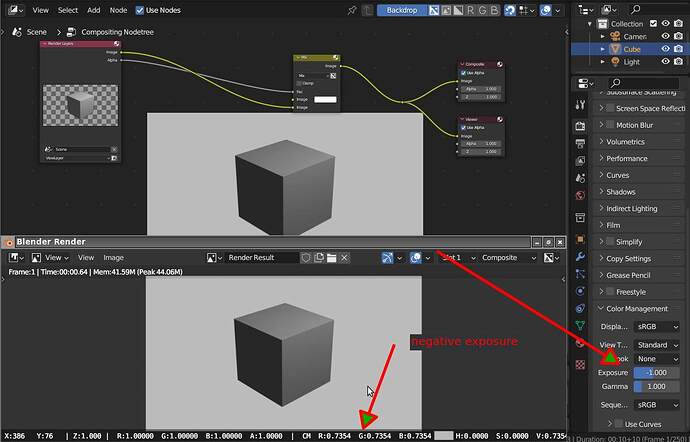Viewport: 690px width, 442px height.
Task: Open compositor snap options dropdown
Action: (x=527, y=10)
